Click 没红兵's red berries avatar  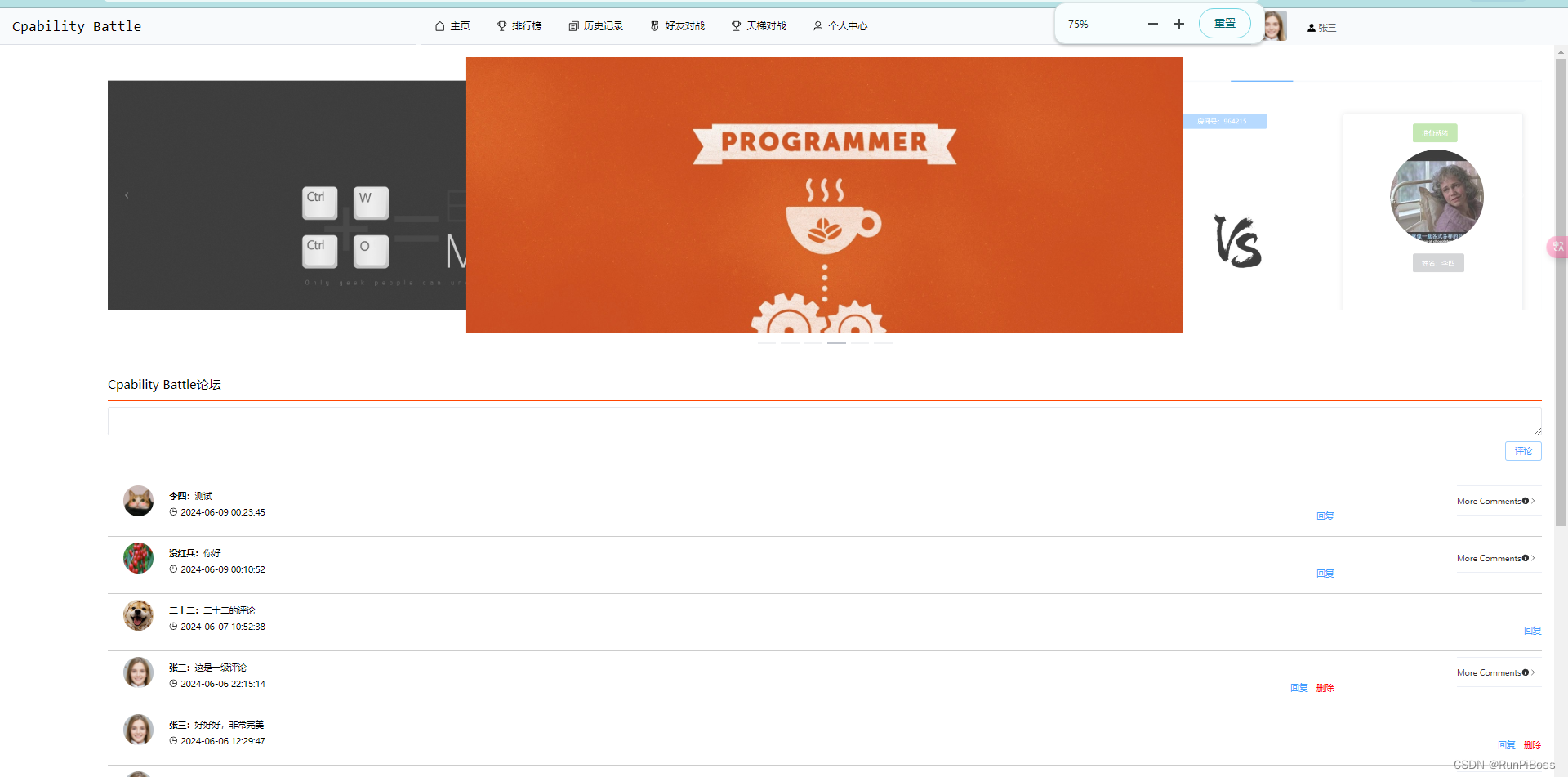138,558
